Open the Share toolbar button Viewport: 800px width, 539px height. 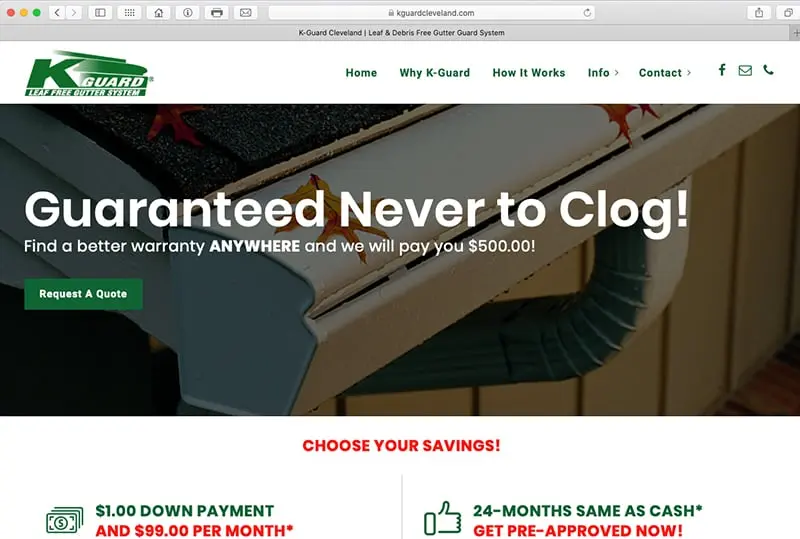759,13
